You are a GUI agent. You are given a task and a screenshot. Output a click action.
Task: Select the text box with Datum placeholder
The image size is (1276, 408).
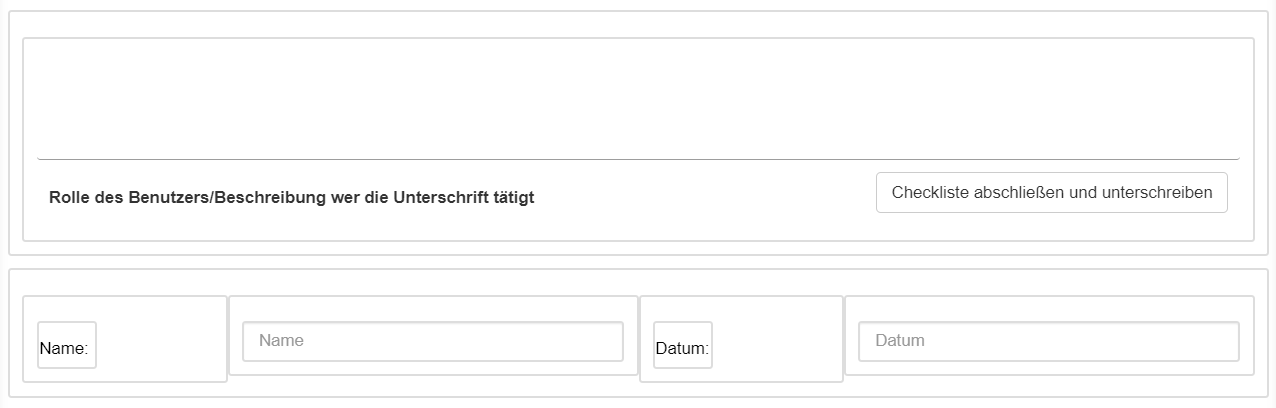(1048, 341)
